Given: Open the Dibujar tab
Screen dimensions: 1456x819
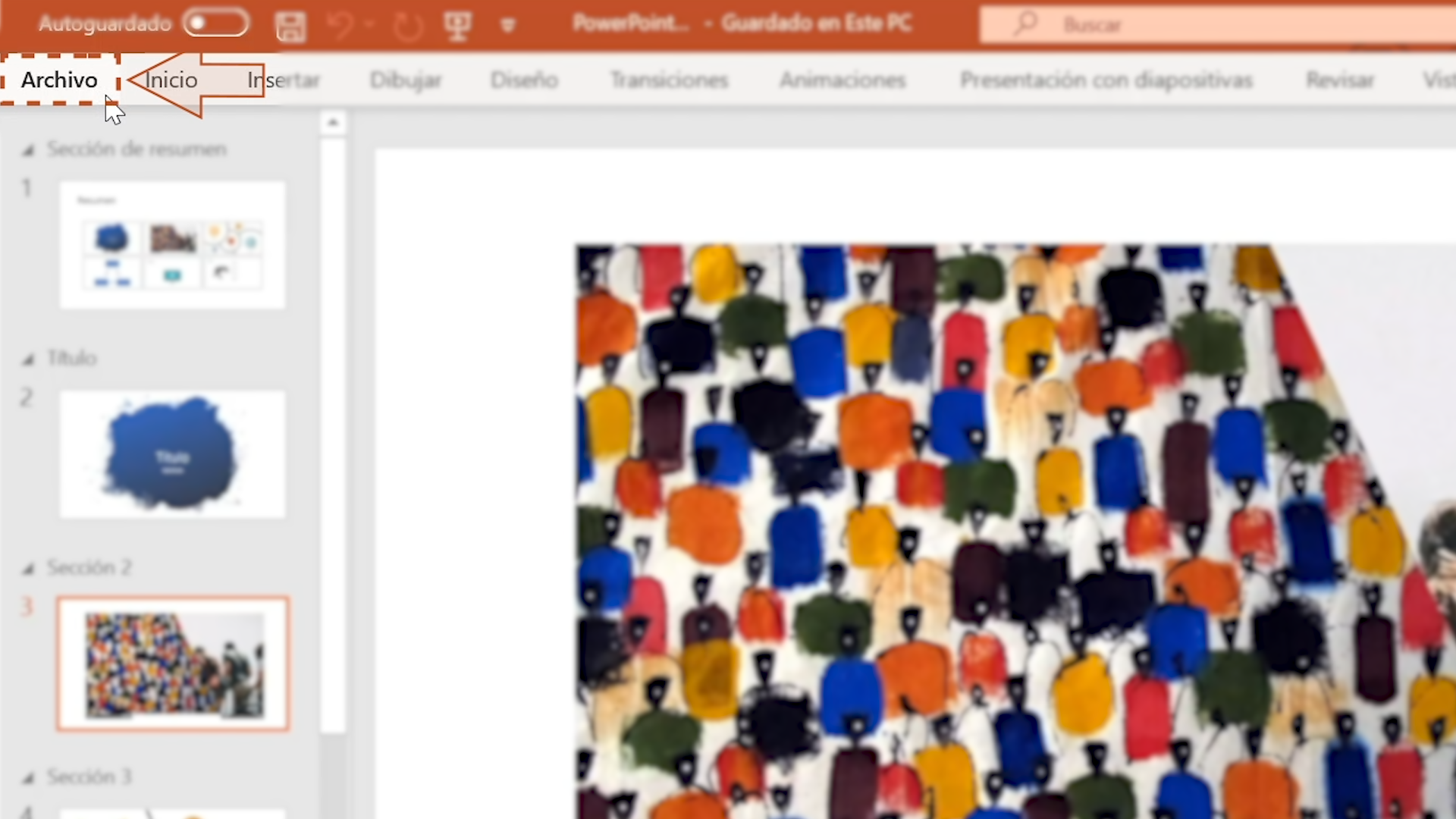Looking at the screenshot, I should point(405,80).
